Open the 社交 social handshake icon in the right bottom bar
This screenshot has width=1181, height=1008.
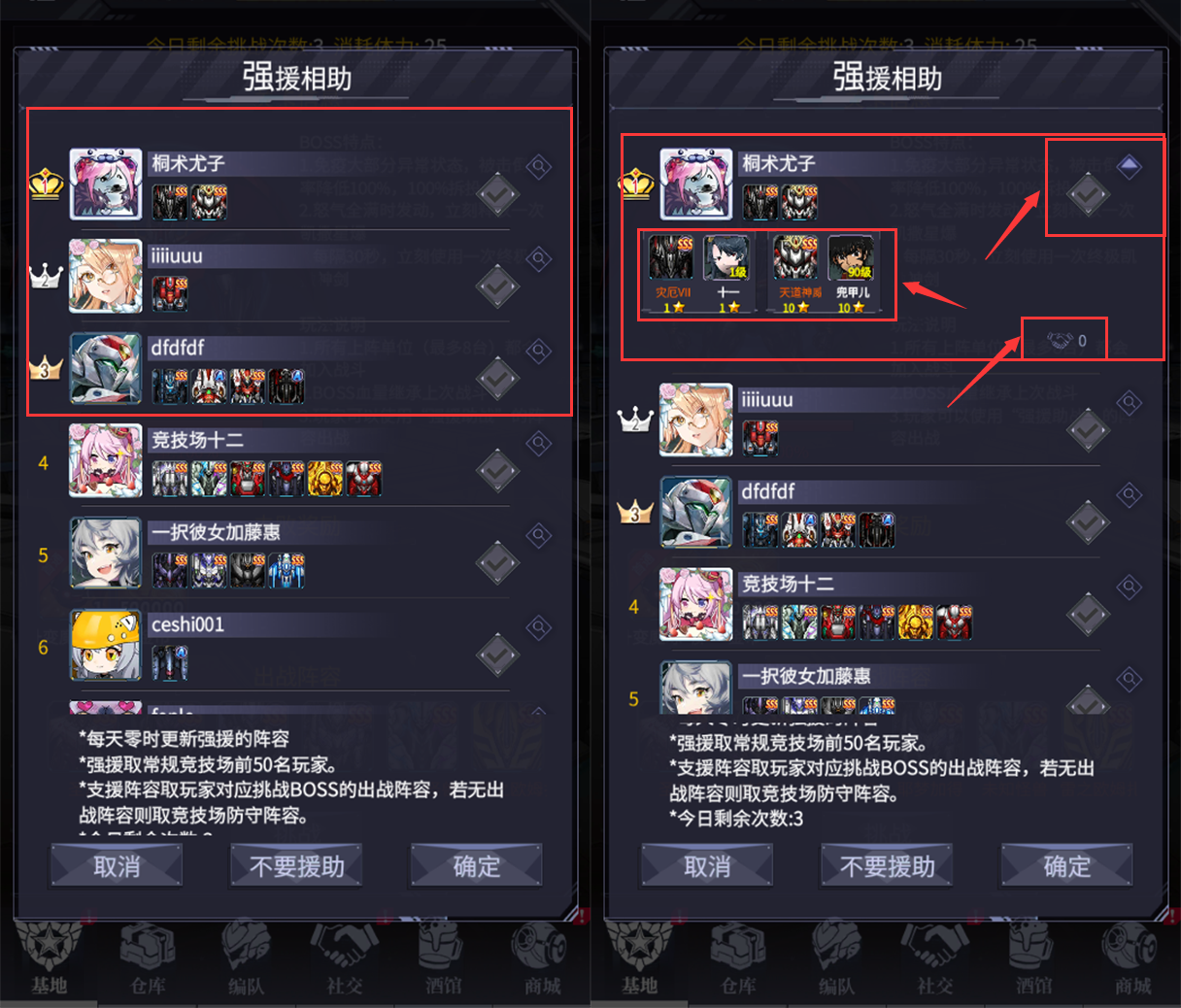click(x=934, y=958)
